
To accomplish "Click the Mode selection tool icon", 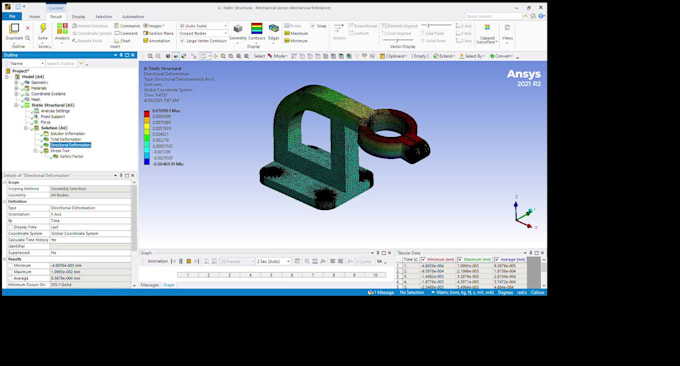I will [x=270, y=56].
